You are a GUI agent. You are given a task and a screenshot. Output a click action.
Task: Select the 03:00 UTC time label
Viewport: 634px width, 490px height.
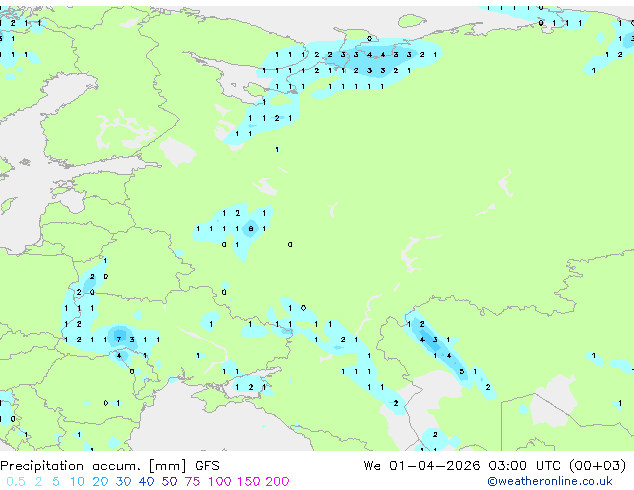[x=524, y=466]
